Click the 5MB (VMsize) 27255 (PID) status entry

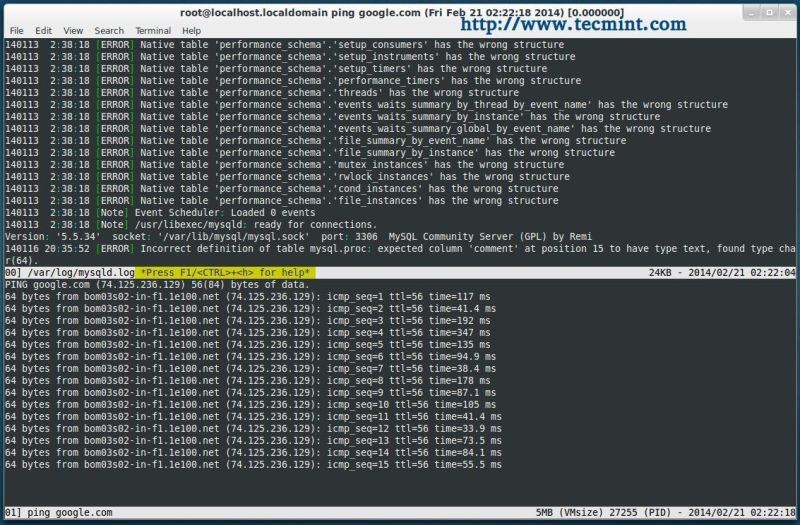(604, 512)
